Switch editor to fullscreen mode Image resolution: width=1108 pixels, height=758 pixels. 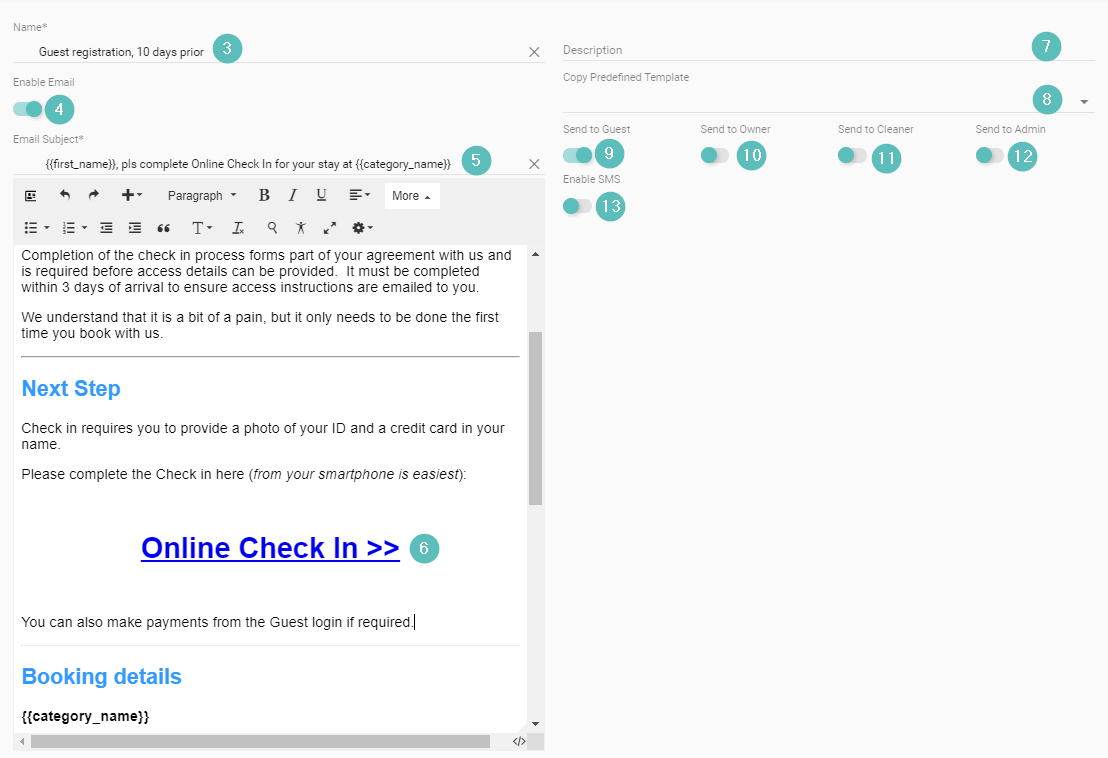[x=330, y=228]
